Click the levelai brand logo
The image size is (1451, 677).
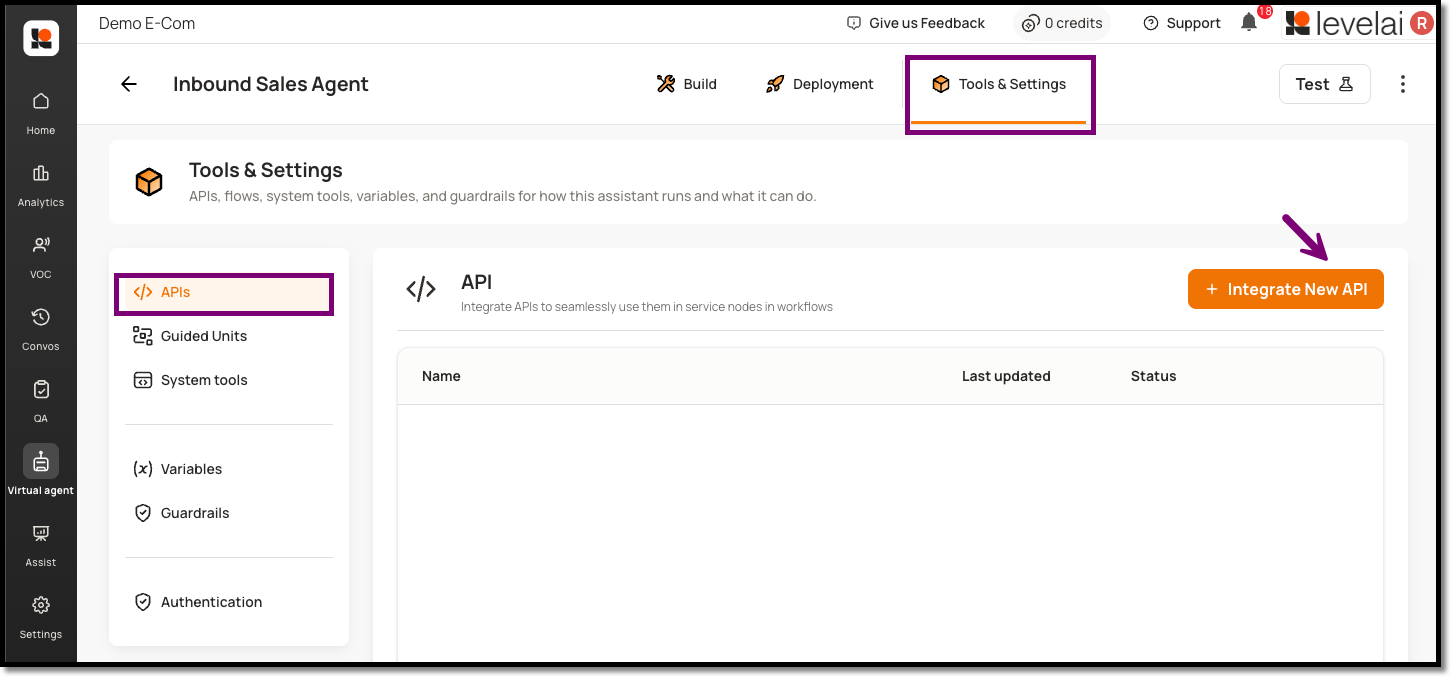tap(1345, 23)
